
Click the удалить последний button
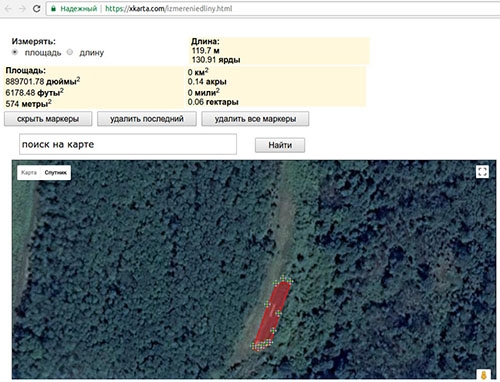[x=147, y=119]
